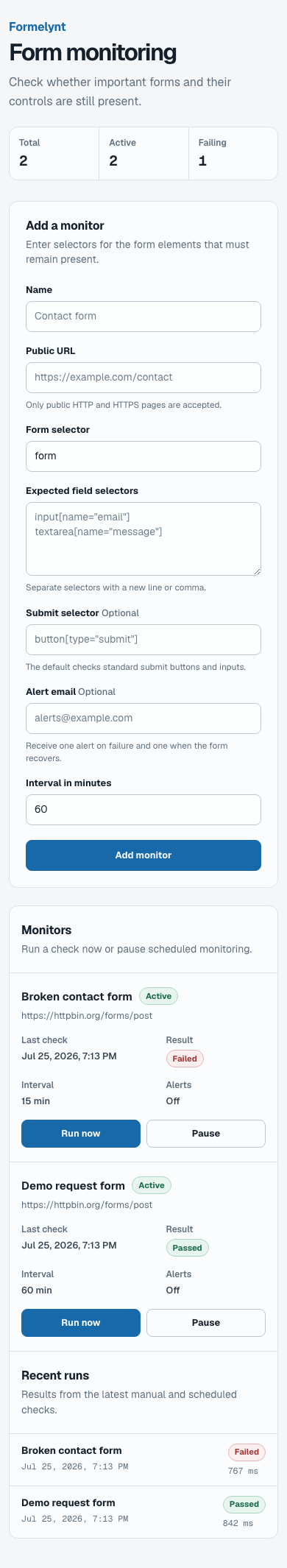
Task: Run Demo request form check now
Action: 81,1322
